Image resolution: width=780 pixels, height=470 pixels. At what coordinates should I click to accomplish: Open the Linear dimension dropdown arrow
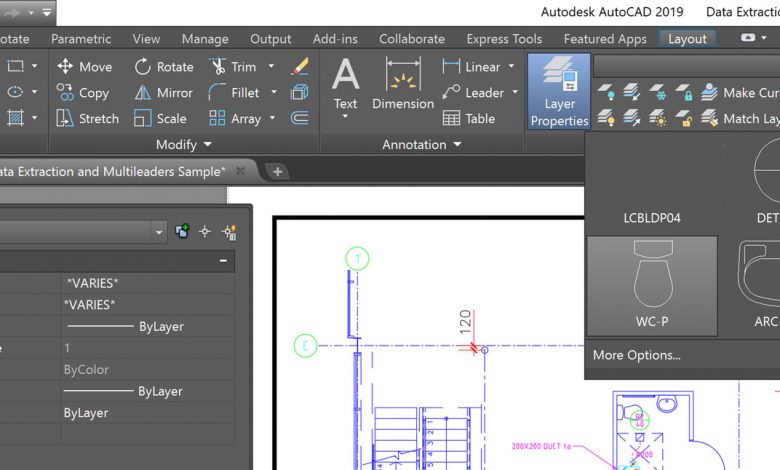click(511, 67)
